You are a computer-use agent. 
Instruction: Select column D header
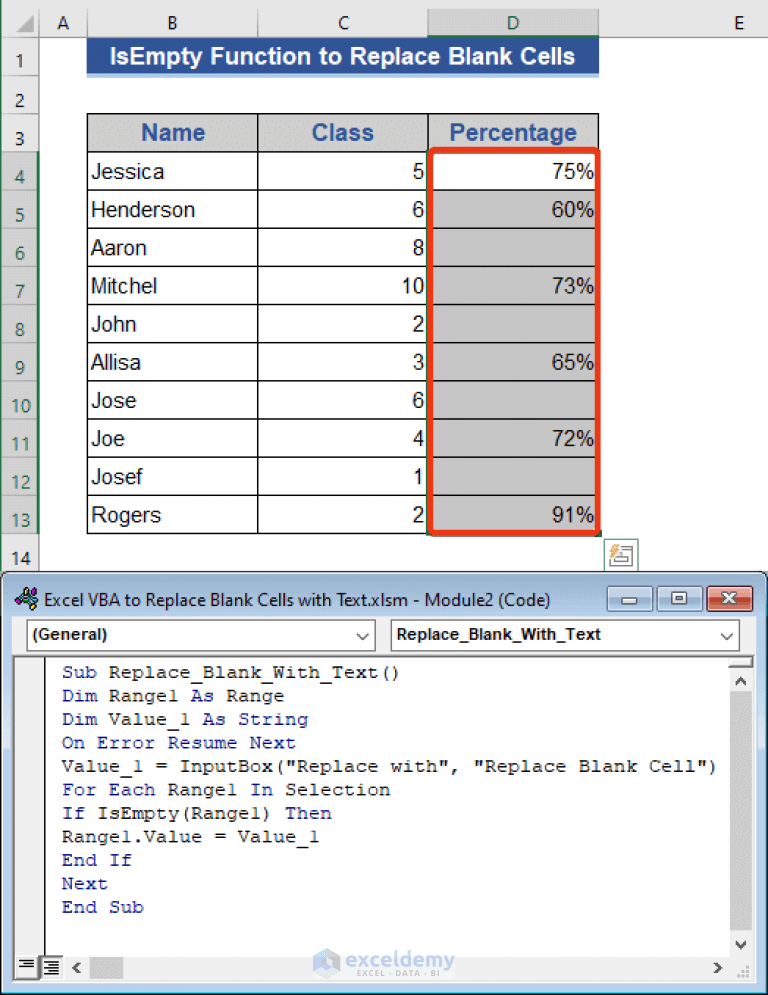[x=513, y=23]
